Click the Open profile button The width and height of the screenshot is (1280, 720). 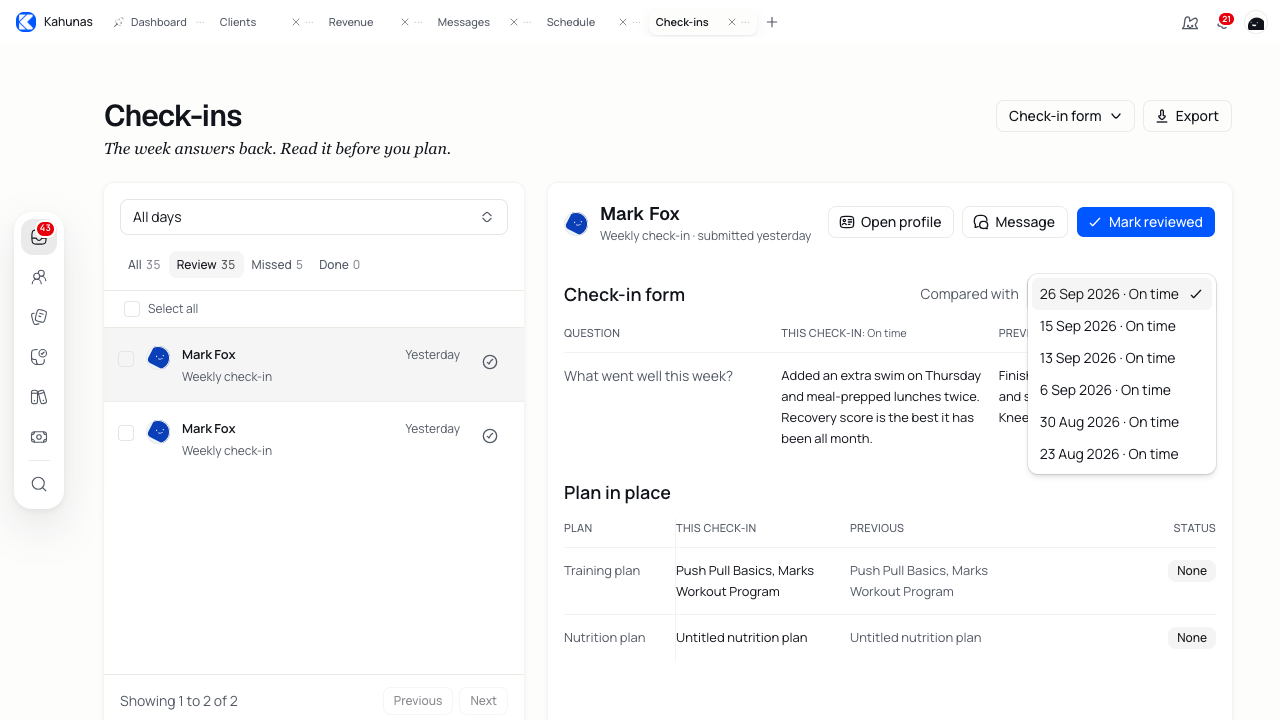point(891,222)
